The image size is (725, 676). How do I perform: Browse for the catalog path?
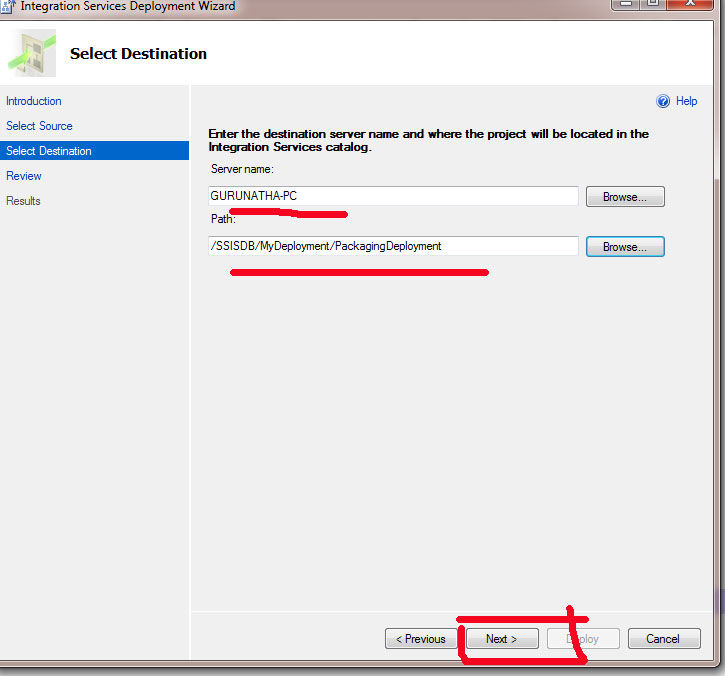625,247
